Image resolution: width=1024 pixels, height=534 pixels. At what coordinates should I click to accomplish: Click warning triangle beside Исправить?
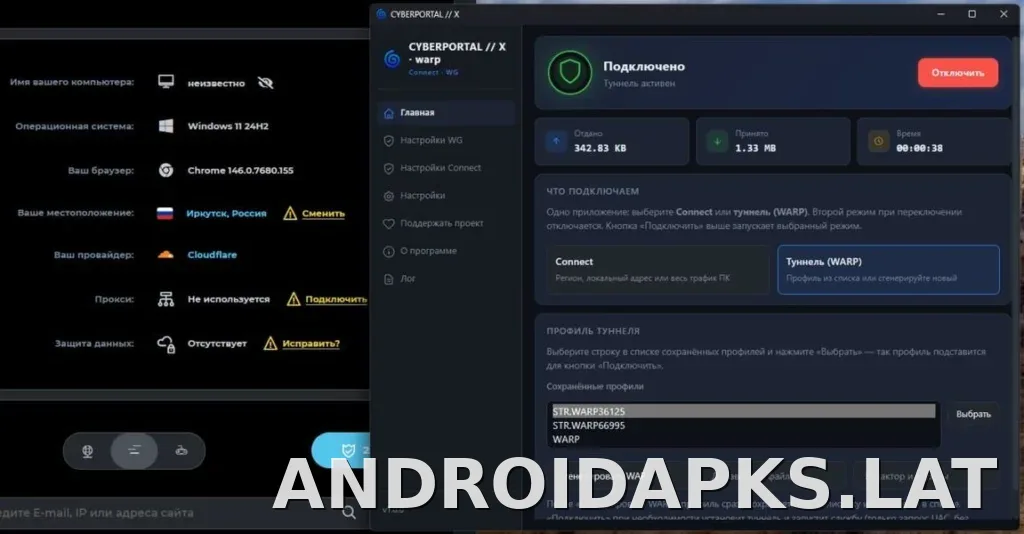[x=270, y=343]
